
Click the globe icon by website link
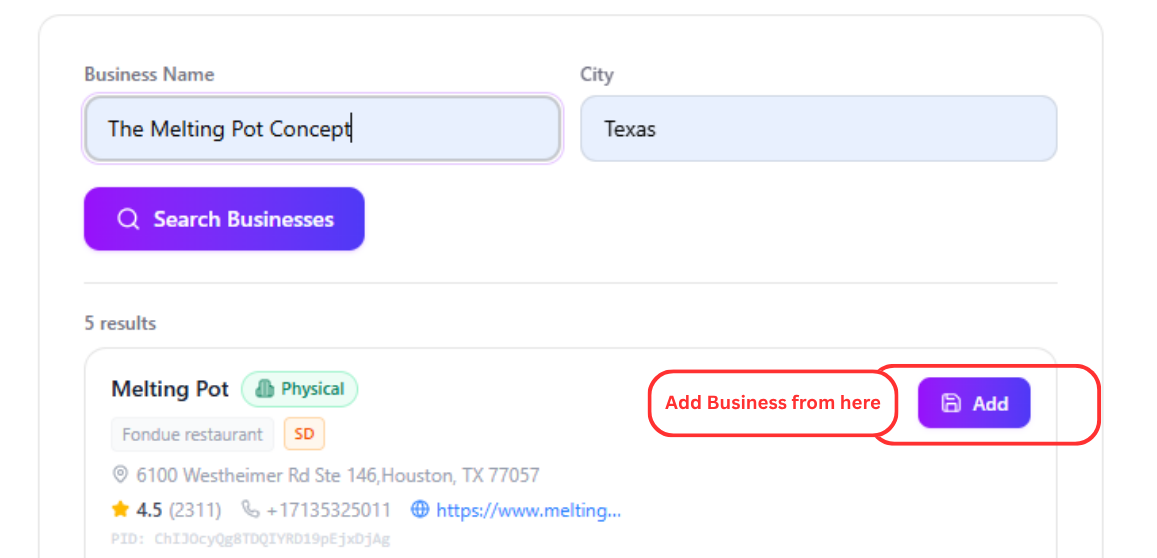[x=420, y=509]
